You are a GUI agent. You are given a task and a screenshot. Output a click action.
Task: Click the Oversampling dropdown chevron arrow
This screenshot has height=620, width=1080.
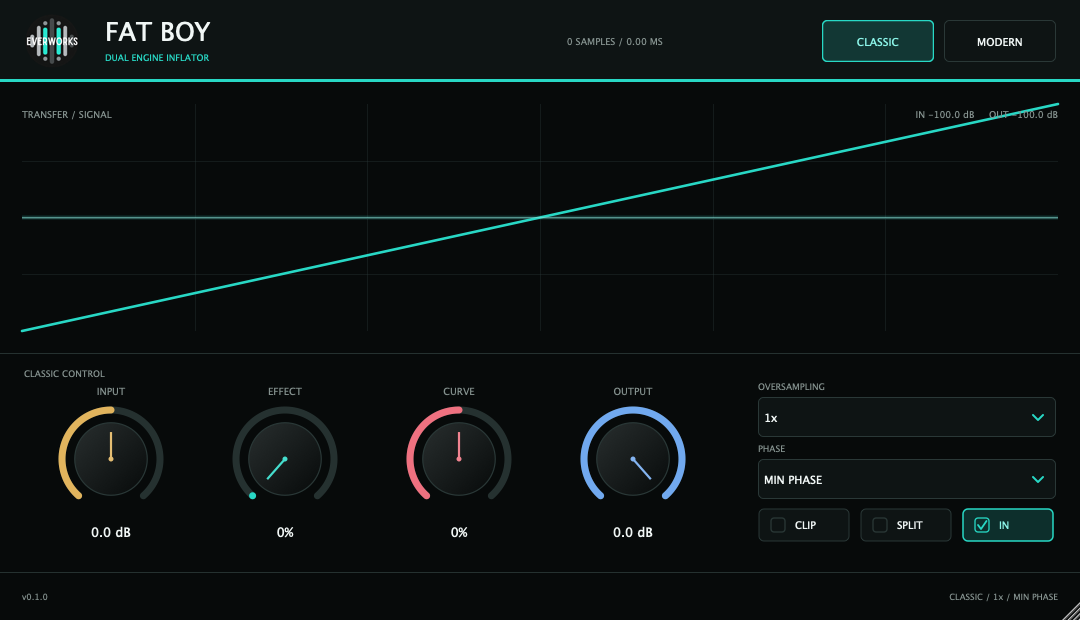[1038, 417]
